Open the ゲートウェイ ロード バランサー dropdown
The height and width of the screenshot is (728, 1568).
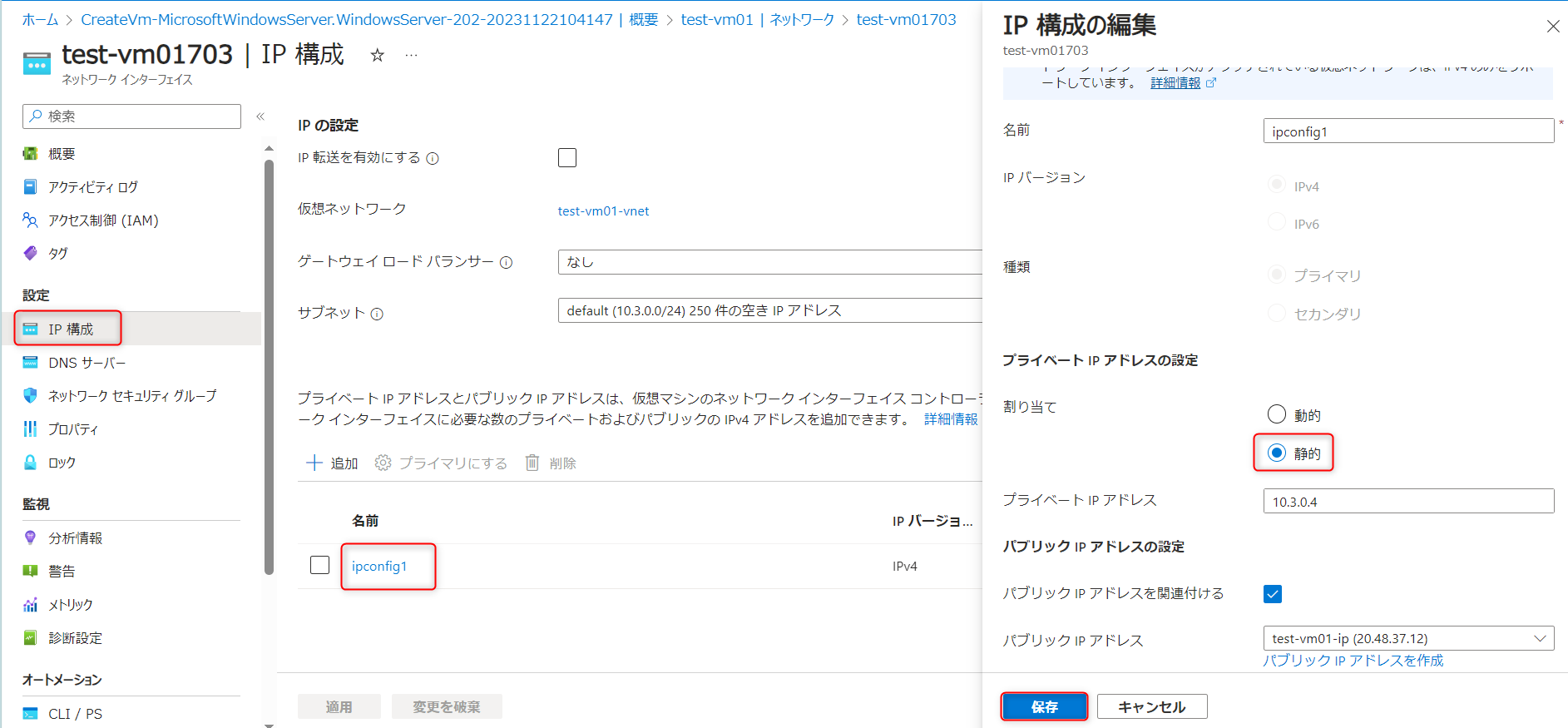point(769,262)
